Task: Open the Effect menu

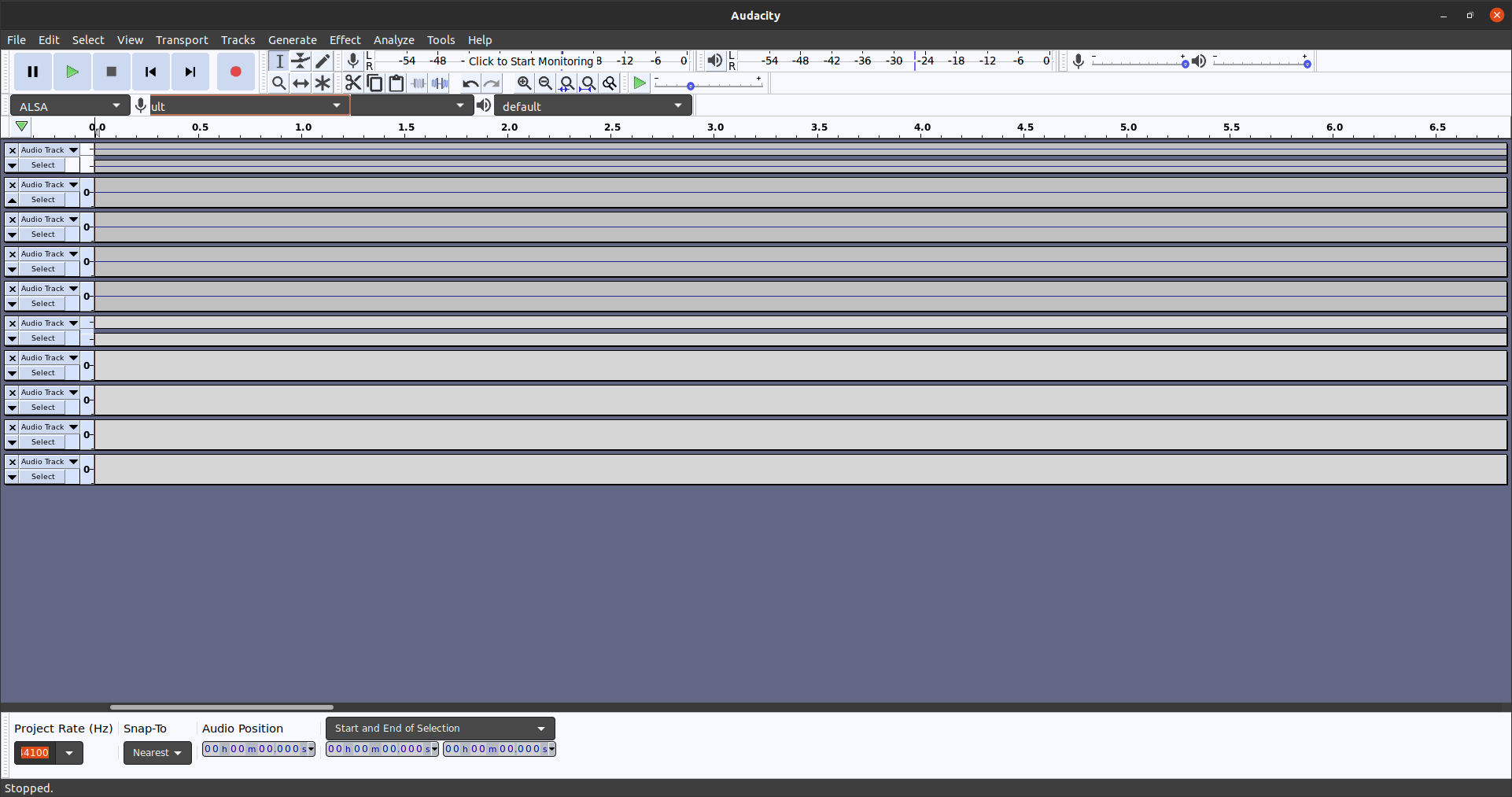Action: (x=345, y=40)
